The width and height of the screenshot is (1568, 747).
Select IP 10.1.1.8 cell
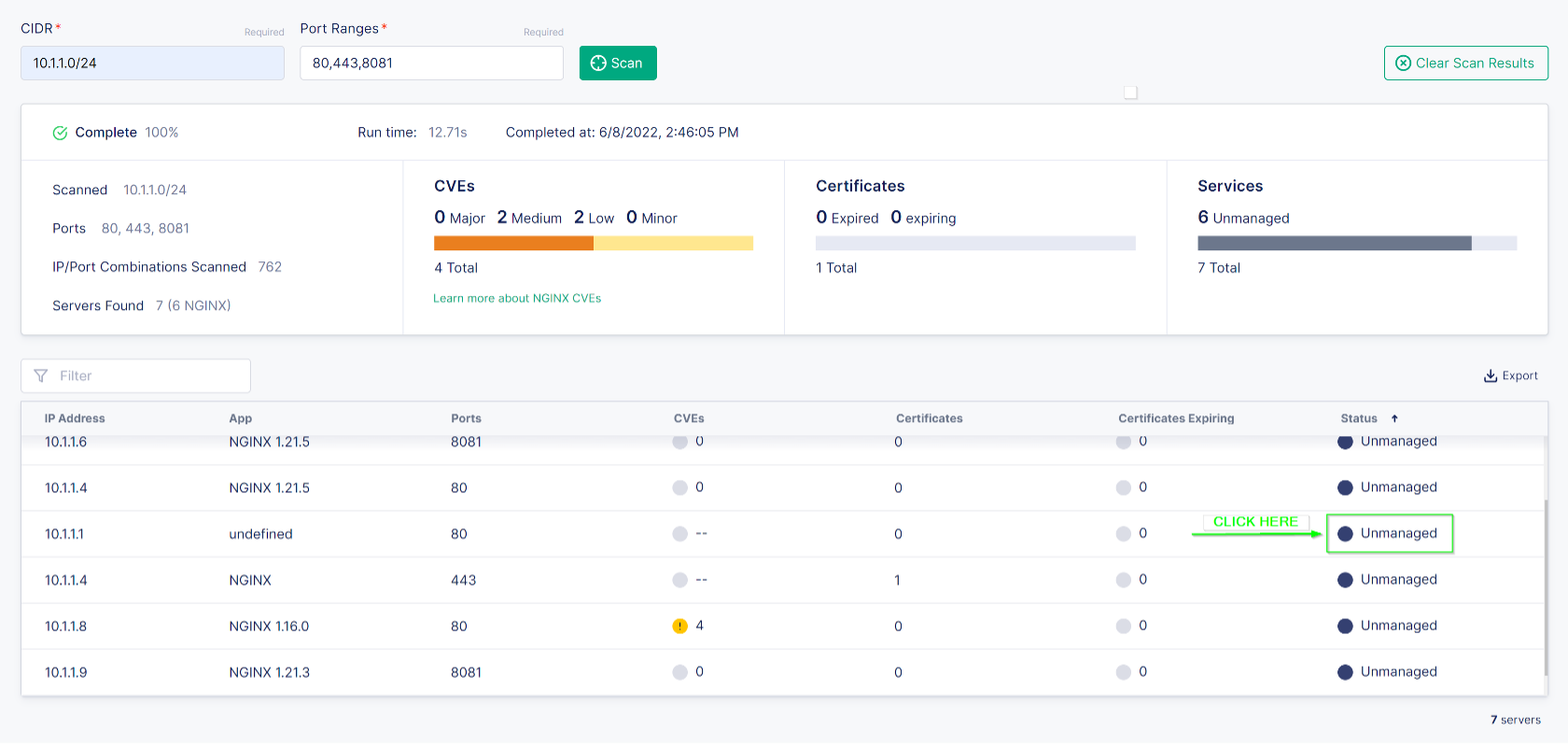tap(65, 626)
